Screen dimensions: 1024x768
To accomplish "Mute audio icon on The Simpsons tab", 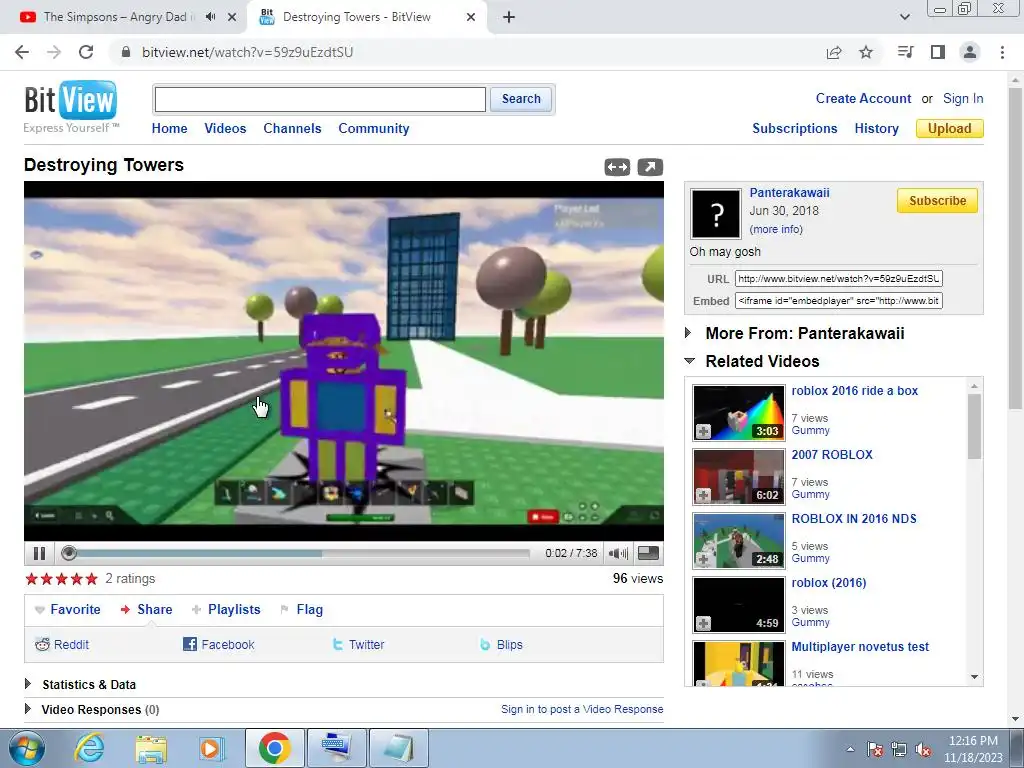I will [210, 17].
